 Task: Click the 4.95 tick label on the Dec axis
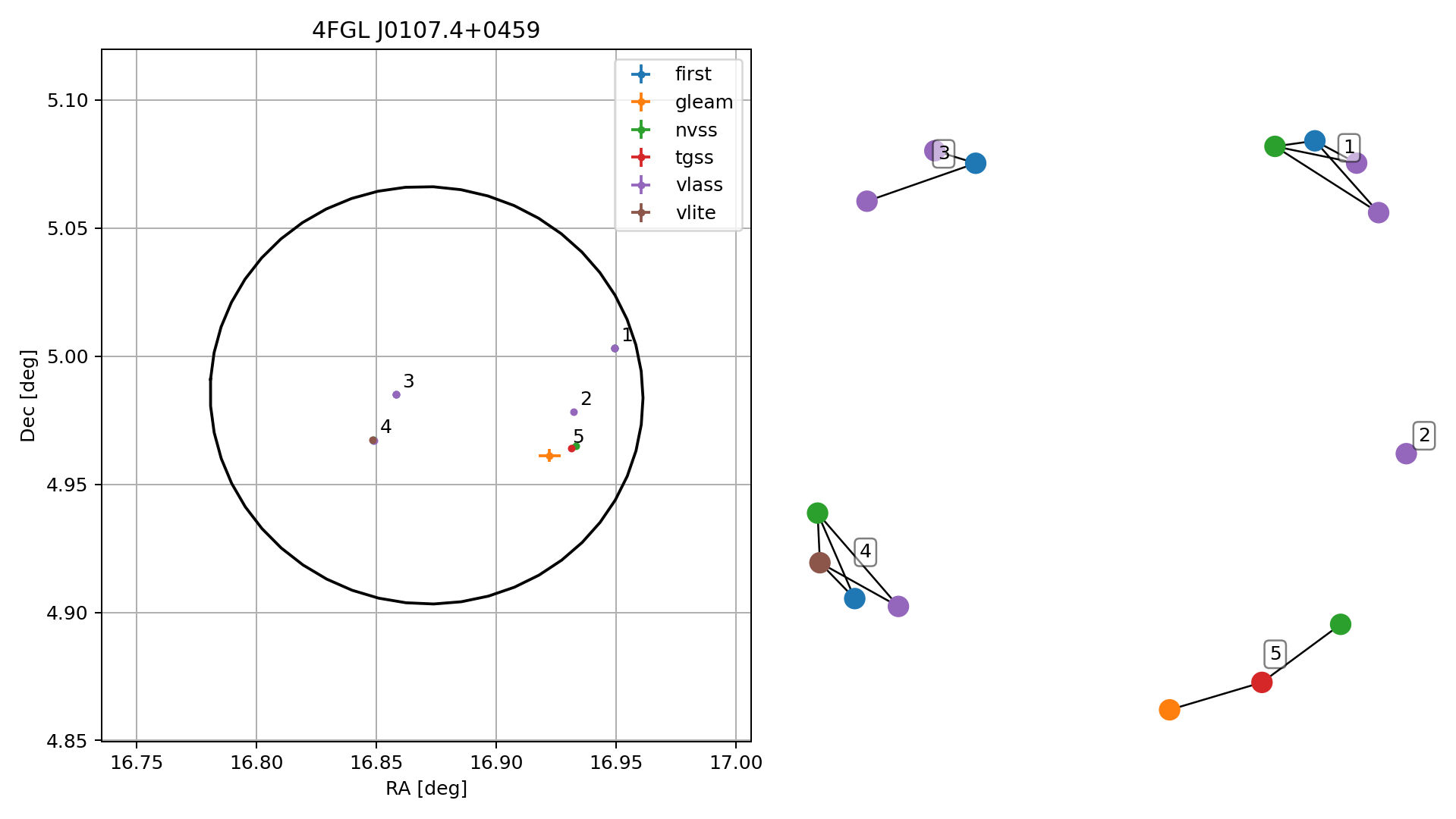68,485
